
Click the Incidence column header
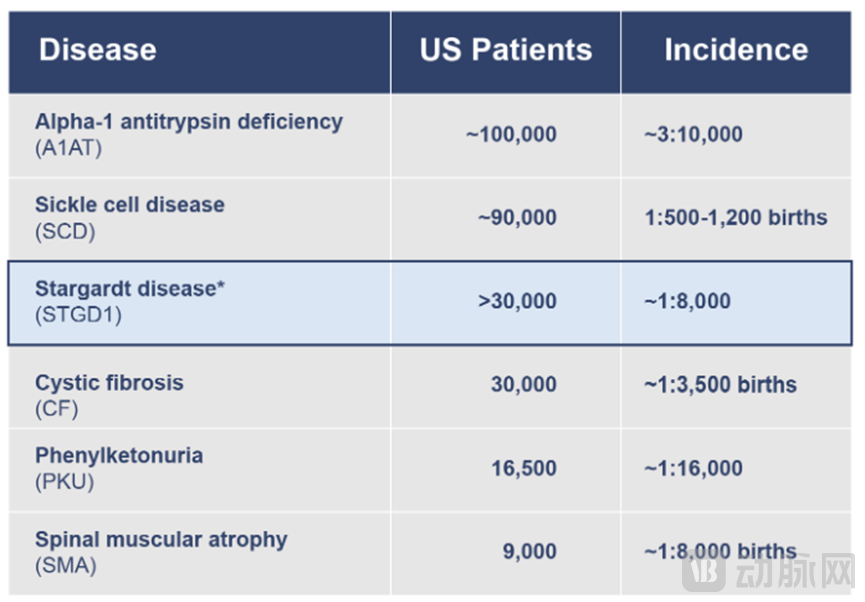[736, 50]
